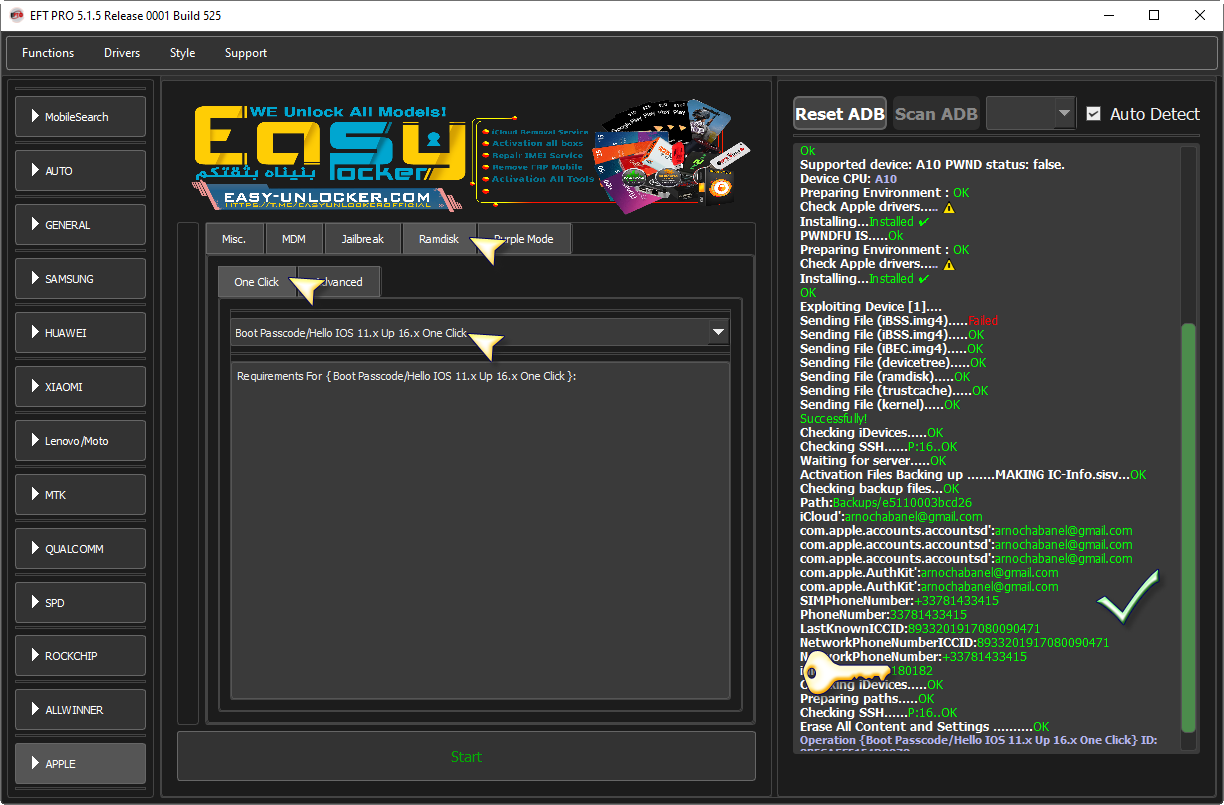Switch to the Ramdisk tab
1224x805 pixels.
pyautogui.click(x=439, y=239)
